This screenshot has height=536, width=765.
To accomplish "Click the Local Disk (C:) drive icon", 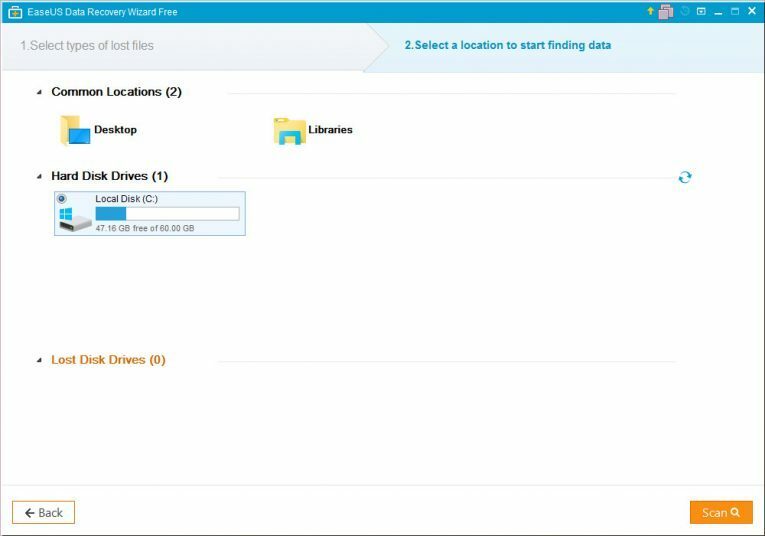I will pyautogui.click(x=75, y=219).
